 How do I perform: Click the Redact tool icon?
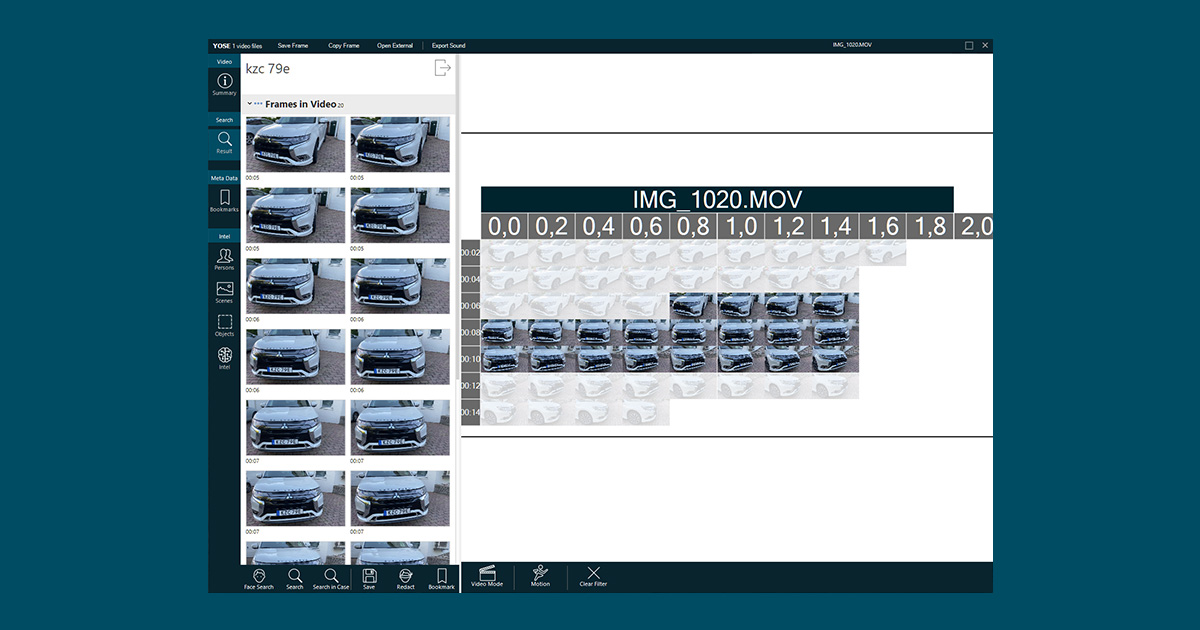point(405,578)
